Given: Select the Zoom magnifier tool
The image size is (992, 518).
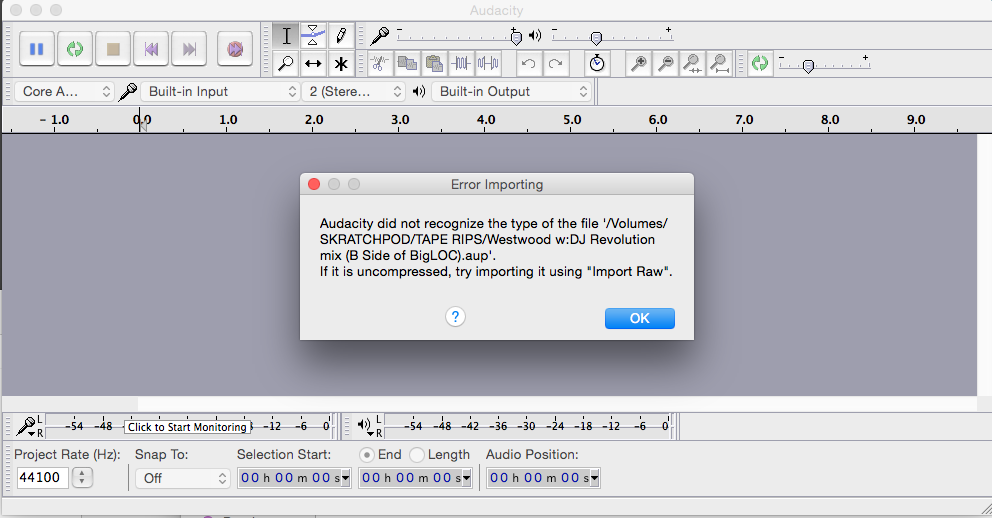Looking at the screenshot, I should (x=287, y=63).
